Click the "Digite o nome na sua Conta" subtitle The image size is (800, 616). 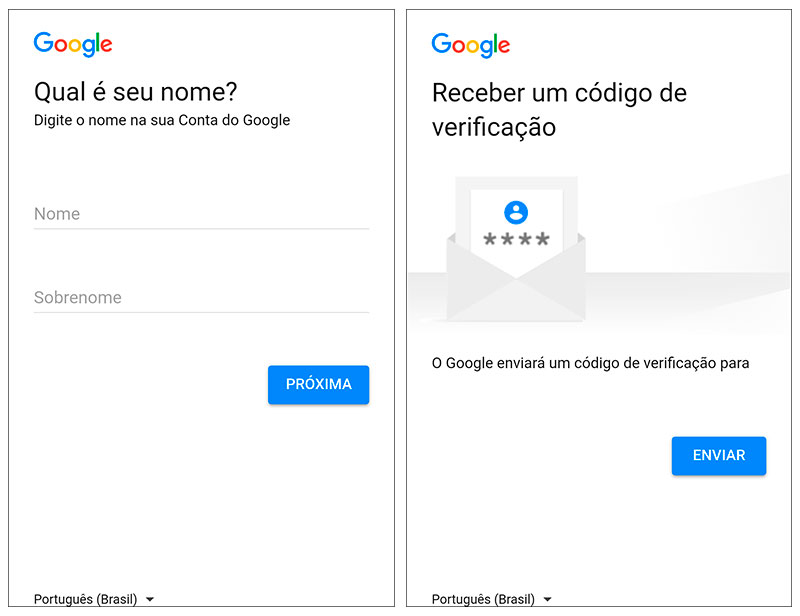[x=162, y=120]
